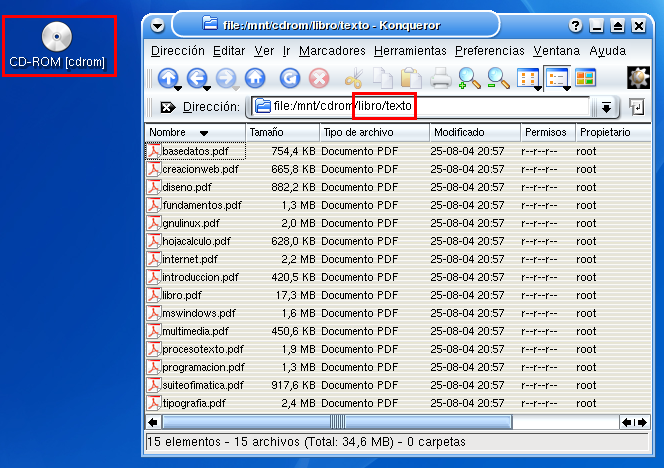
Task: Open the Herramientas menu
Action: pyautogui.click(x=410, y=51)
